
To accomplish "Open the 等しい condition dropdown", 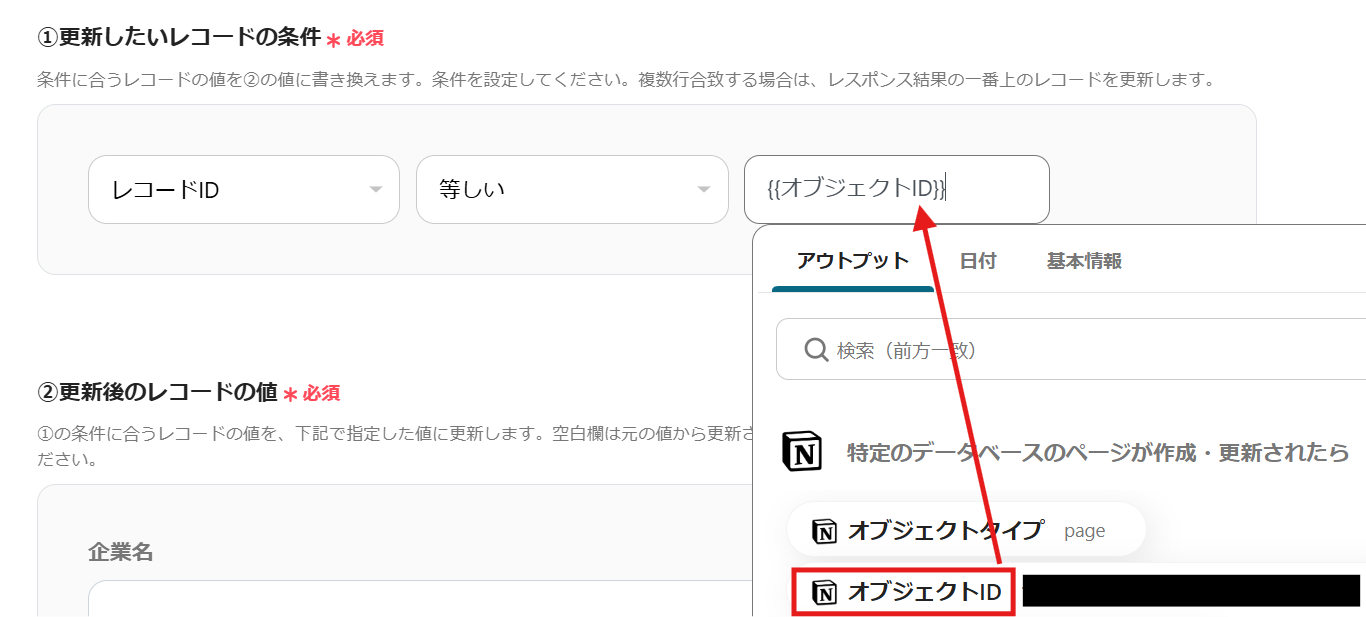I will point(572,189).
